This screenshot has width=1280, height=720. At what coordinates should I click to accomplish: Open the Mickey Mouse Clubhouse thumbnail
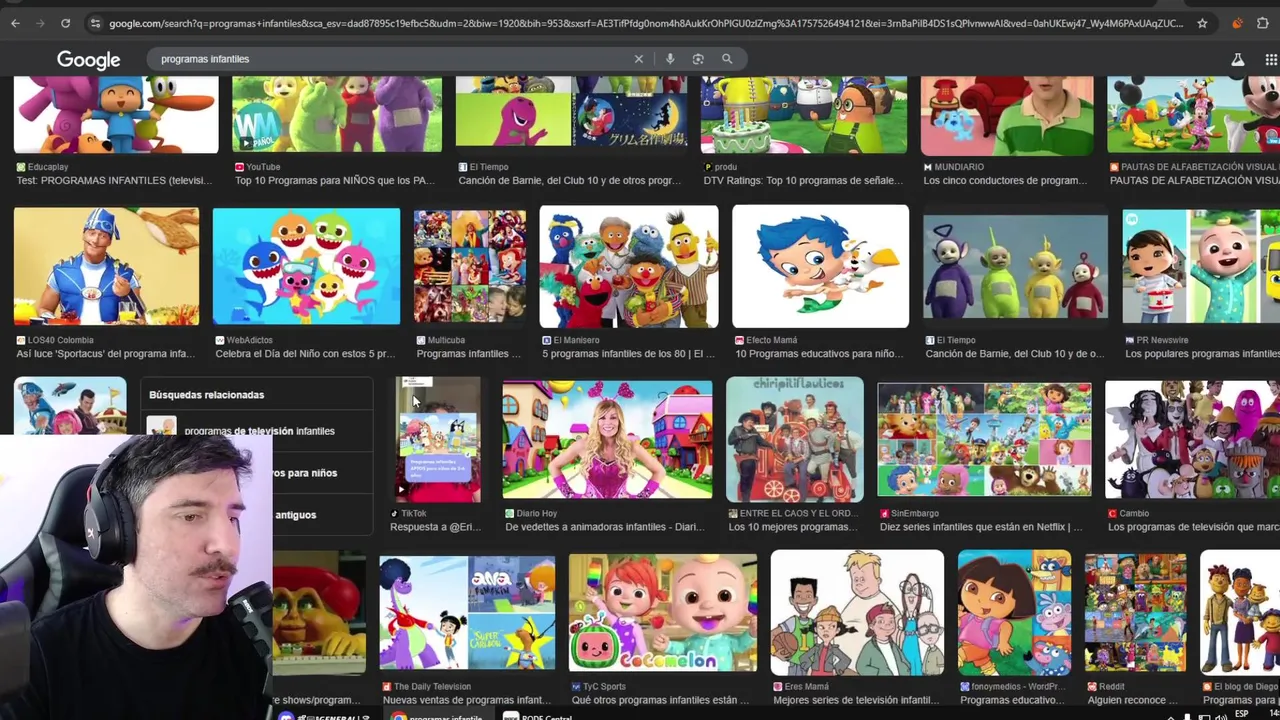click(x=1193, y=114)
